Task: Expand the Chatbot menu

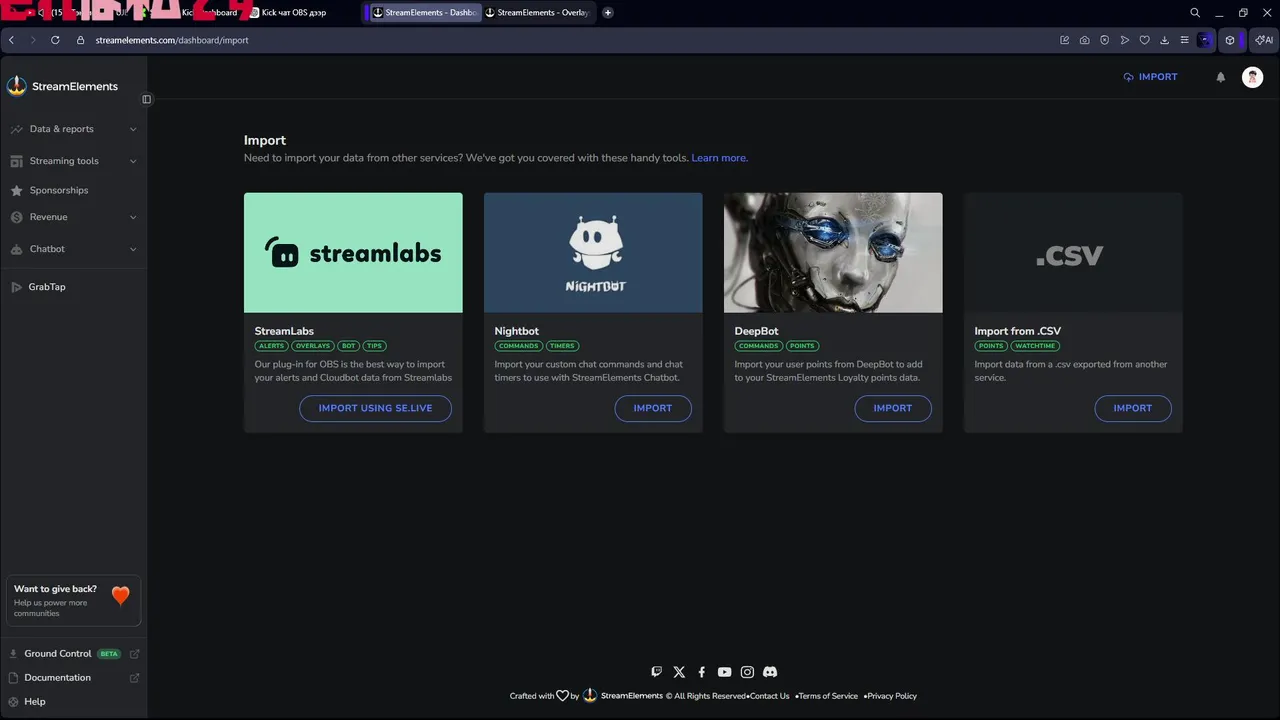Action: click(73, 249)
